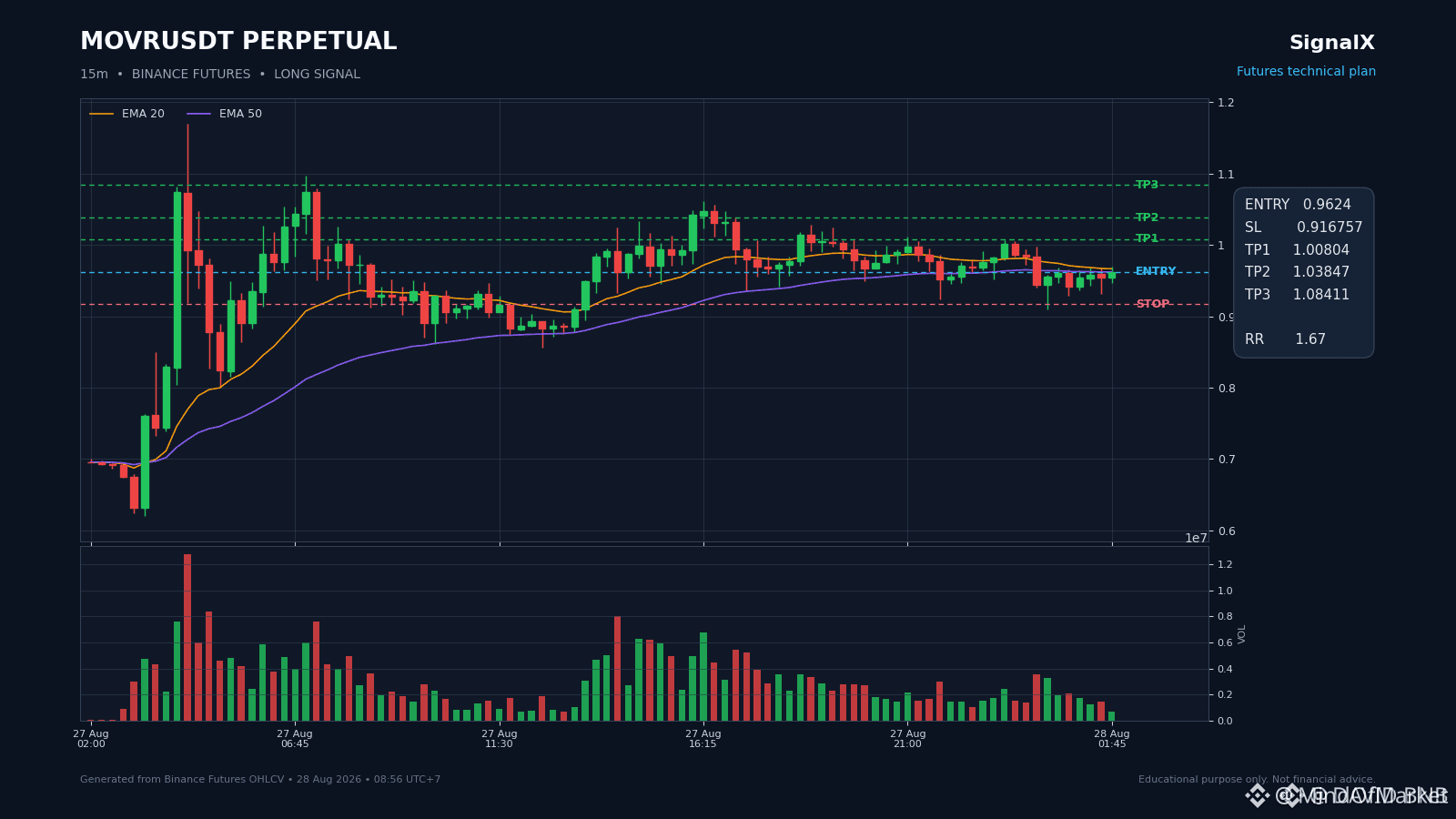Click the 1.0 tick on the volume axis
This screenshot has height=819, width=1456.
coord(1225,591)
